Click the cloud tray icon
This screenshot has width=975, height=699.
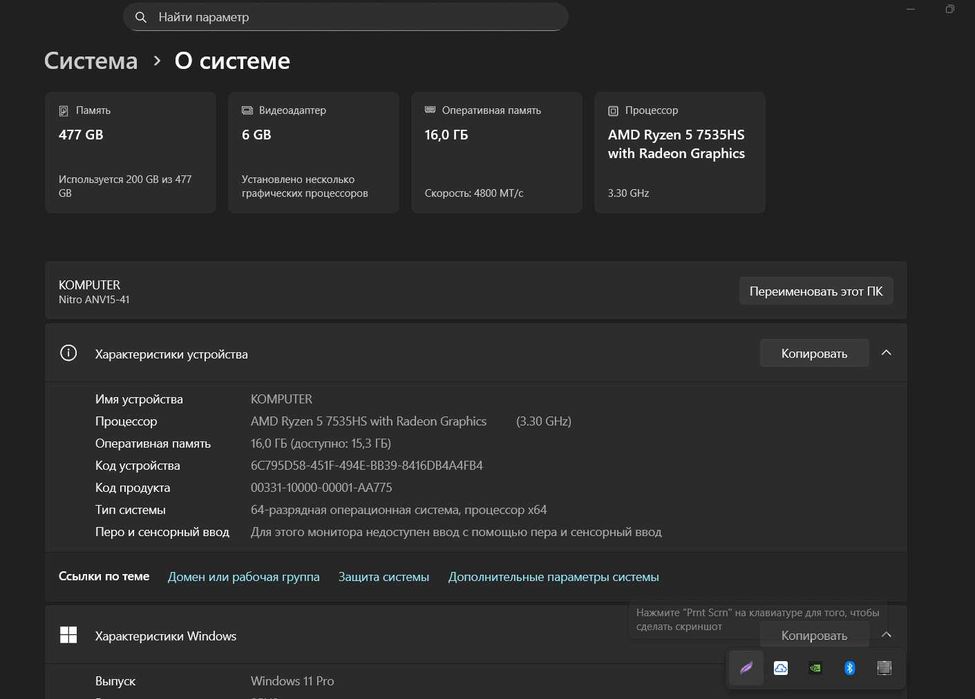pyautogui.click(x=780, y=668)
